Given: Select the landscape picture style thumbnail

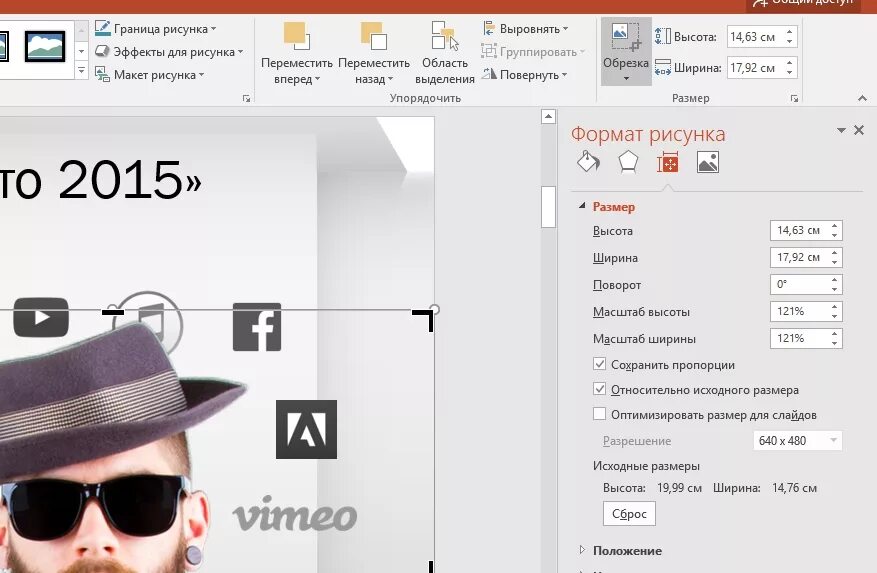Looking at the screenshot, I should point(45,46).
